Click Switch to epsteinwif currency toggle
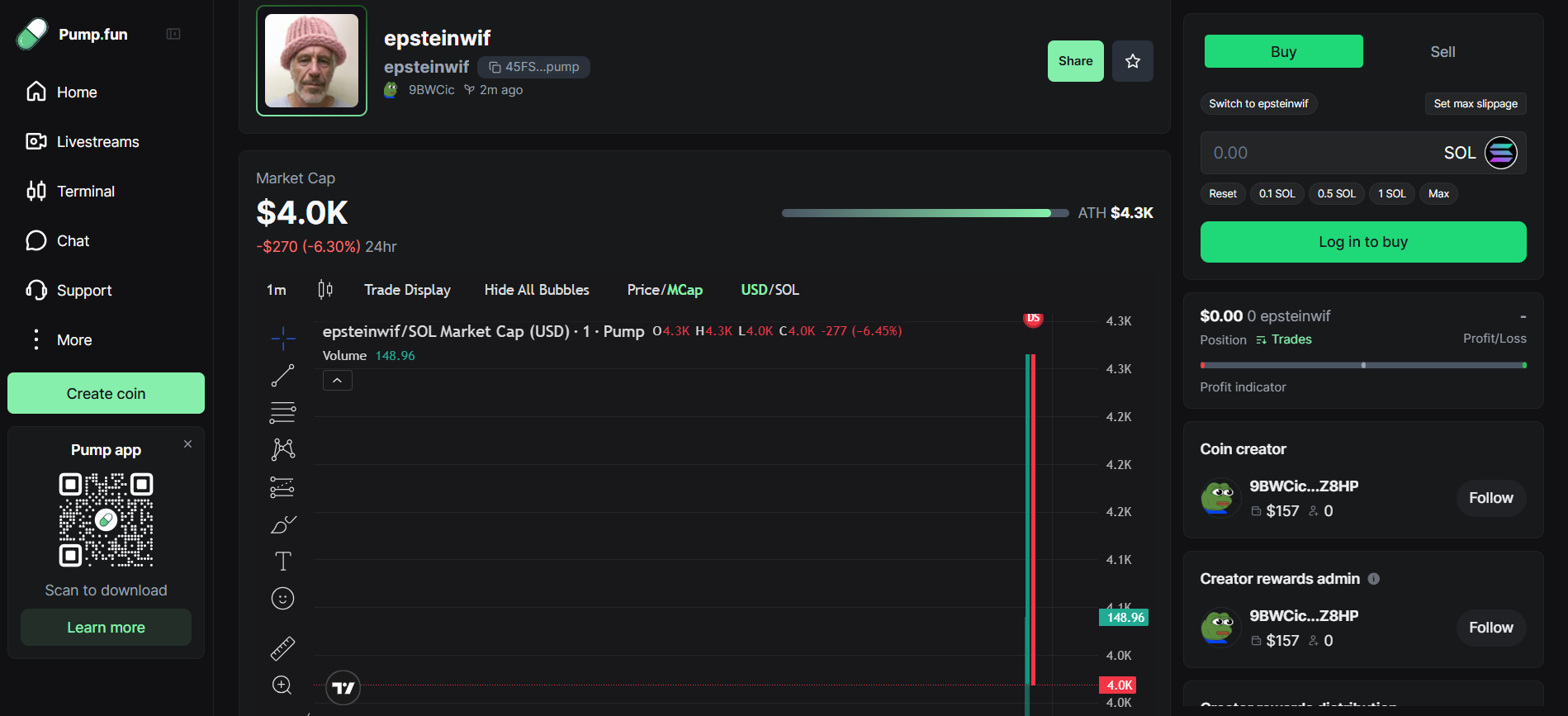 1258,103
